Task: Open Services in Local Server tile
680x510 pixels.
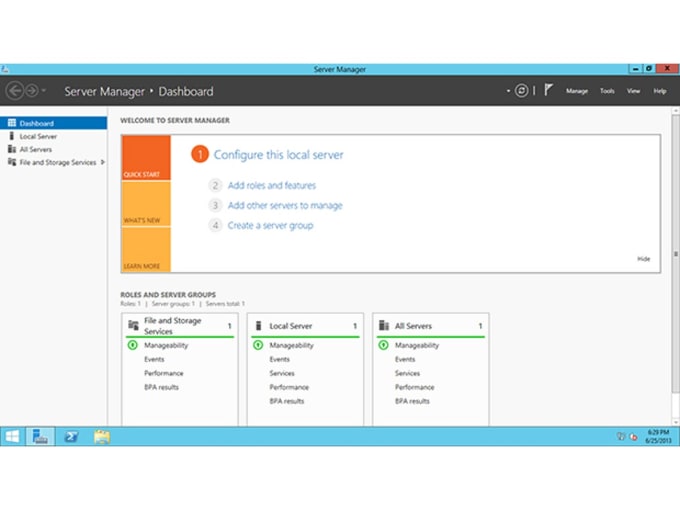Action: pyautogui.click(x=282, y=373)
